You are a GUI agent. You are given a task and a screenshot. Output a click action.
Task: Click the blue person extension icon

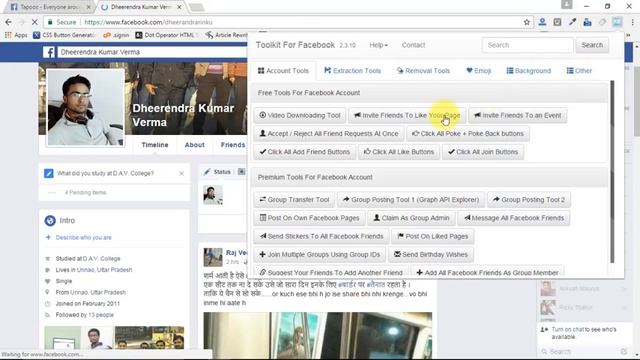coord(542,22)
